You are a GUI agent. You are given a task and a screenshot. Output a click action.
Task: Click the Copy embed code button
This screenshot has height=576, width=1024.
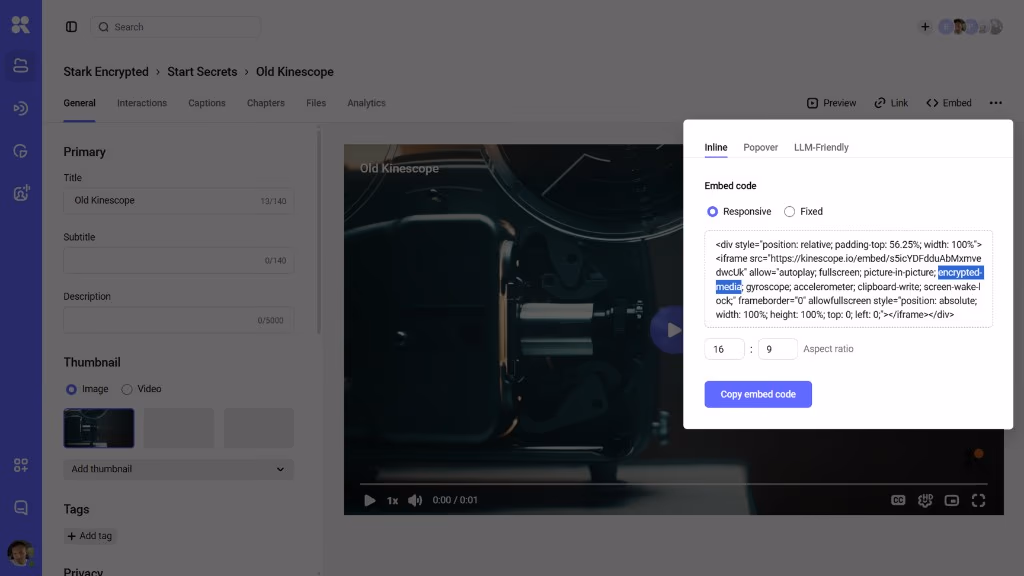pos(758,394)
